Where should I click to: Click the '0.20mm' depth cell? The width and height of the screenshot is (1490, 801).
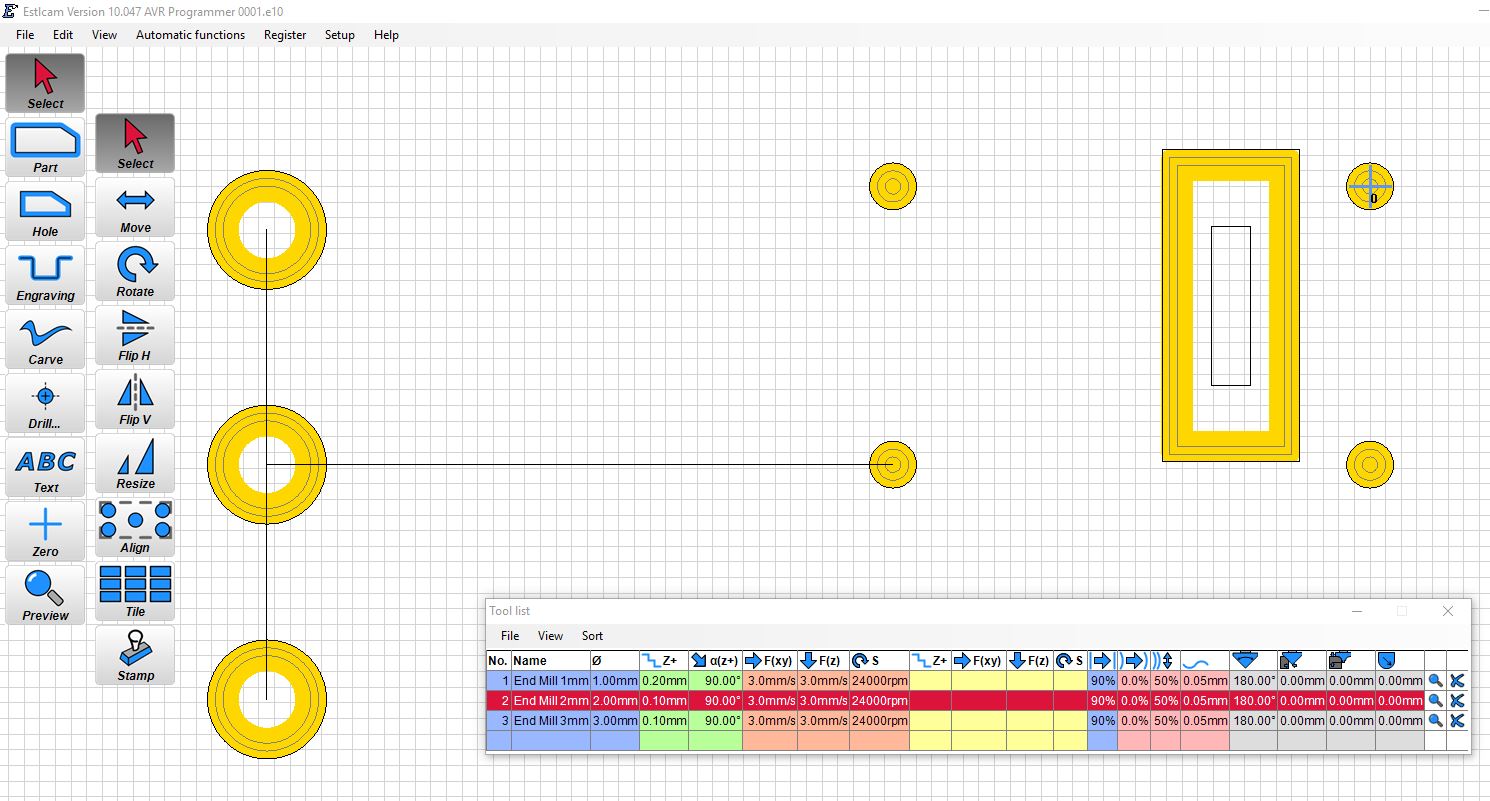[x=664, y=680]
